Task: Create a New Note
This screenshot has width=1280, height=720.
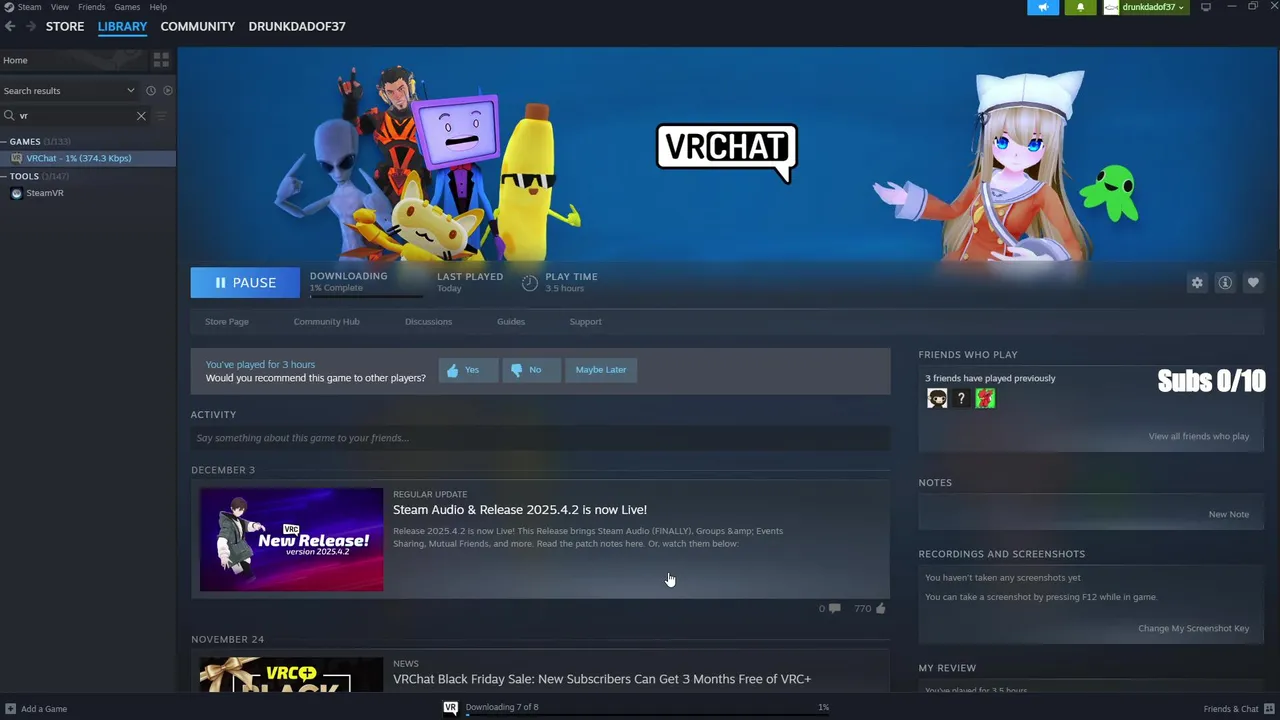Action: point(1228,514)
